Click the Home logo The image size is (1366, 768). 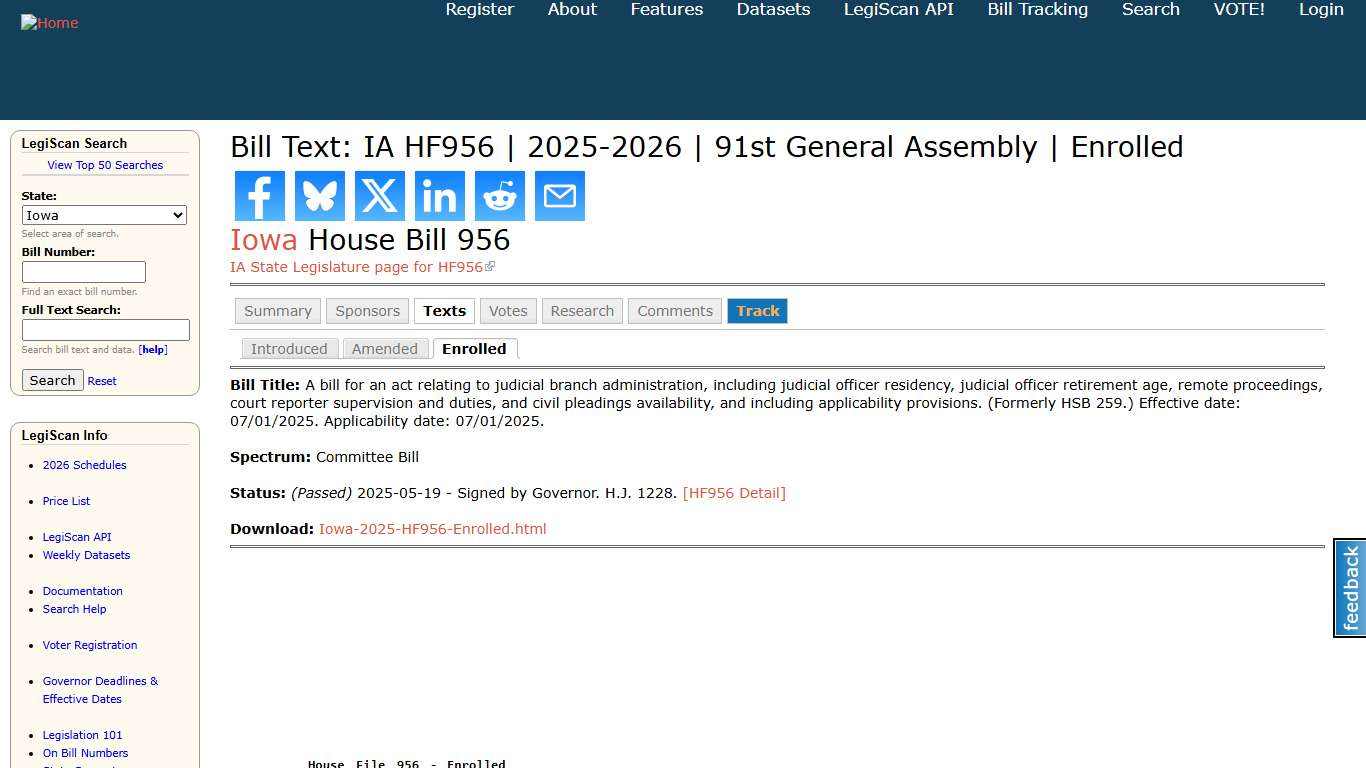pyautogui.click(x=49, y=22)
